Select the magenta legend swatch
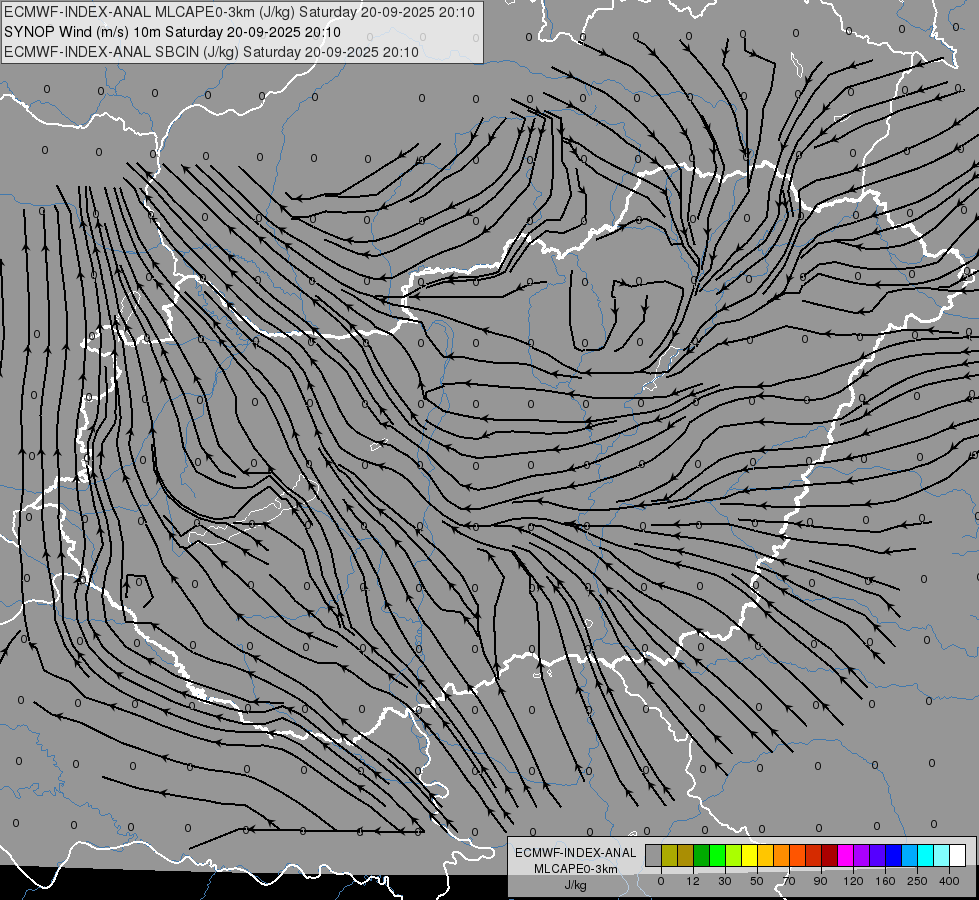The height and width of the screenshot is (900, 979). click(x=846, y=855)
